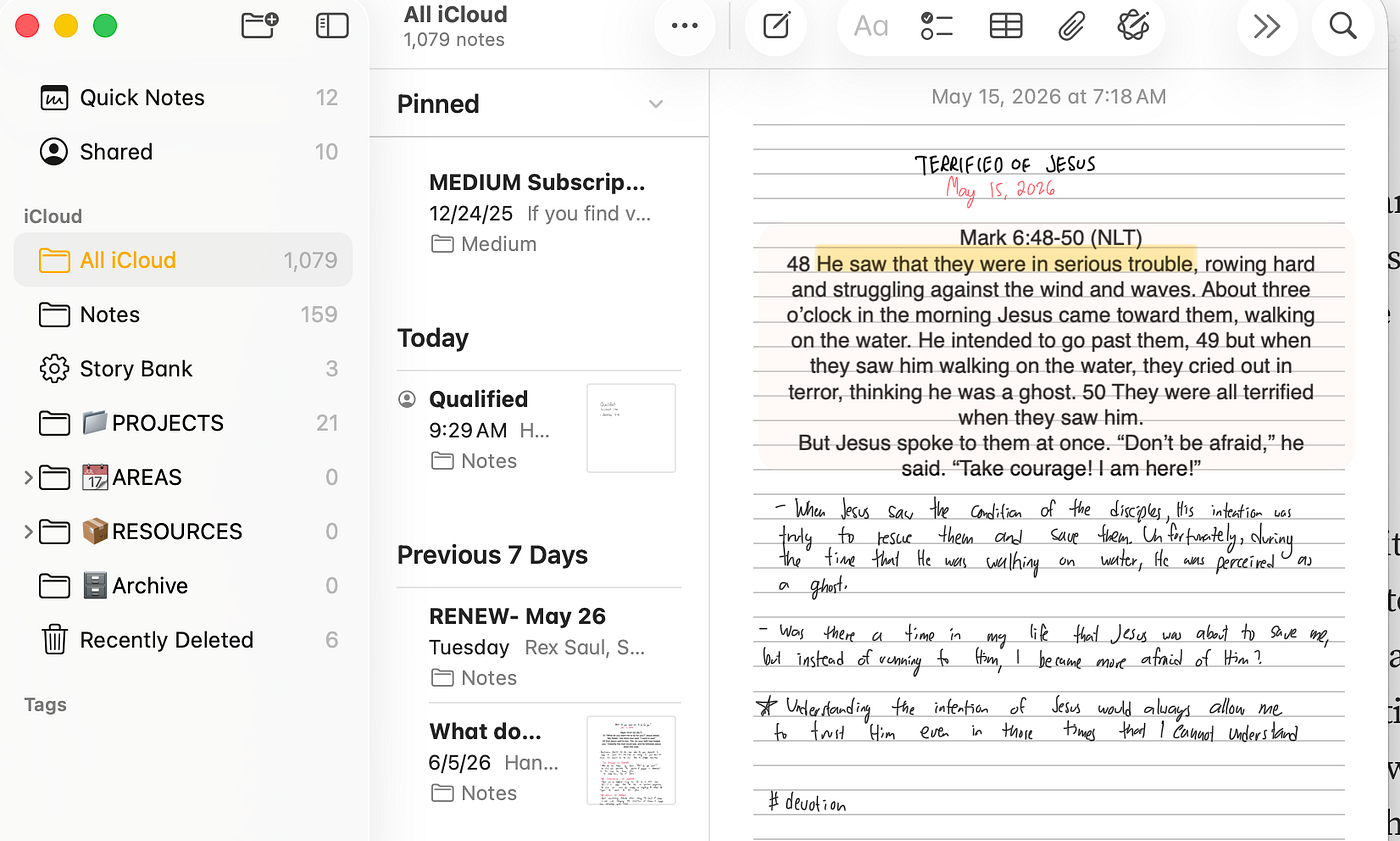This screenshot has height=841, width=1400.
Task: Expand the RESOURCES folder chevron
Action: point(27,532)
